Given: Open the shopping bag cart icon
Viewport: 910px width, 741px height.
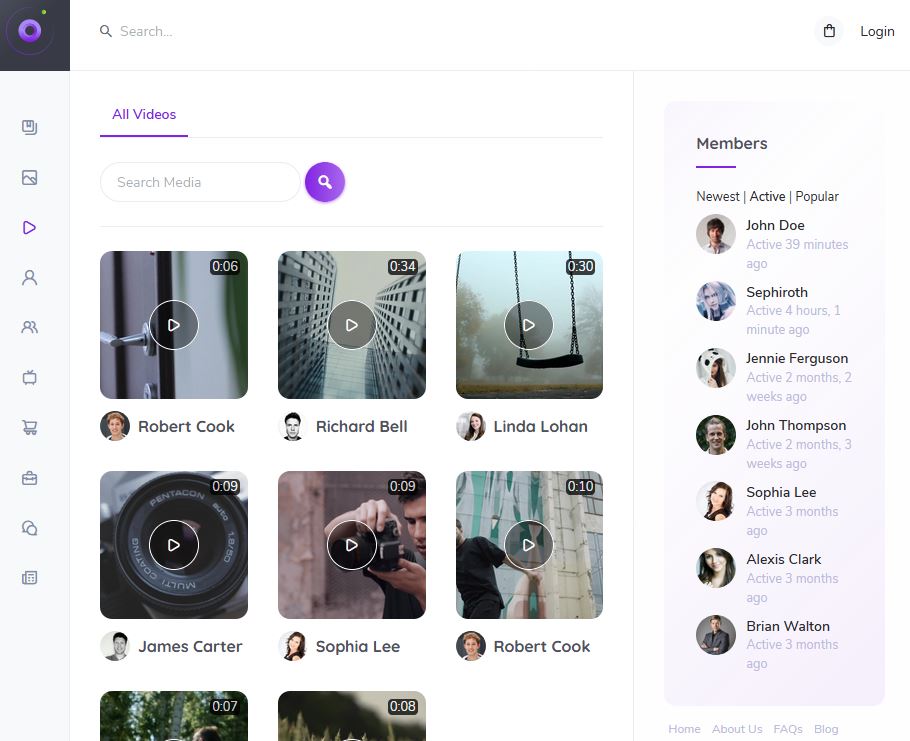Looking at the screenshot, I should (829, 31).
